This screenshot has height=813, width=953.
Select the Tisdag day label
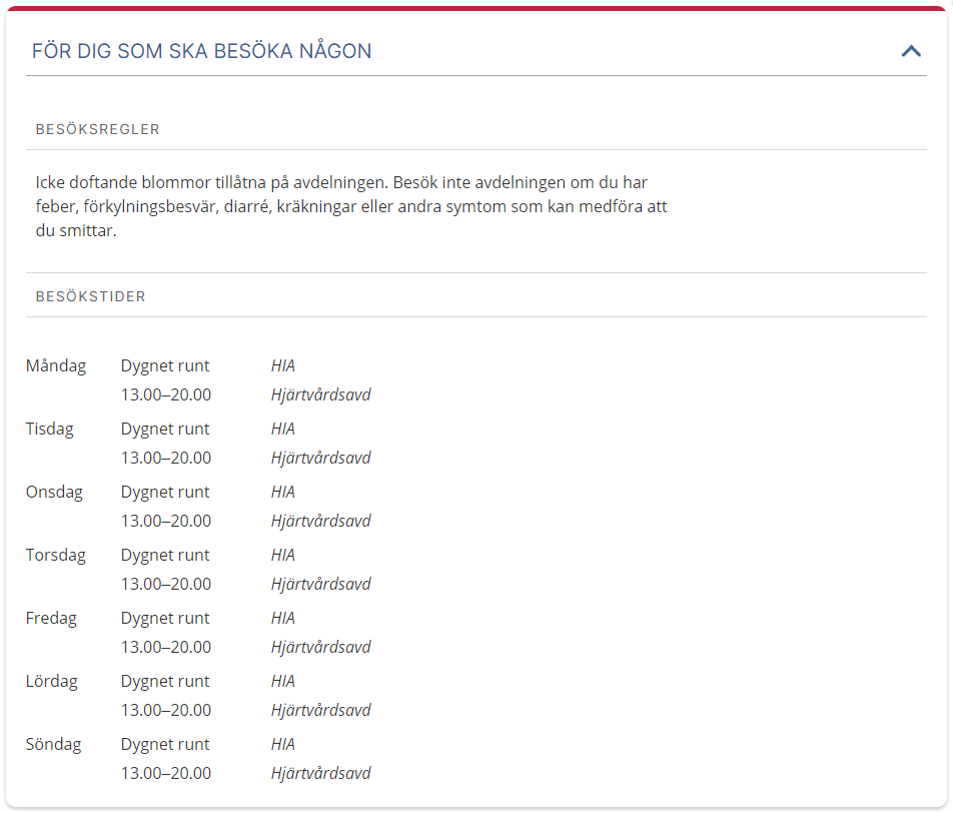(49, 429)
